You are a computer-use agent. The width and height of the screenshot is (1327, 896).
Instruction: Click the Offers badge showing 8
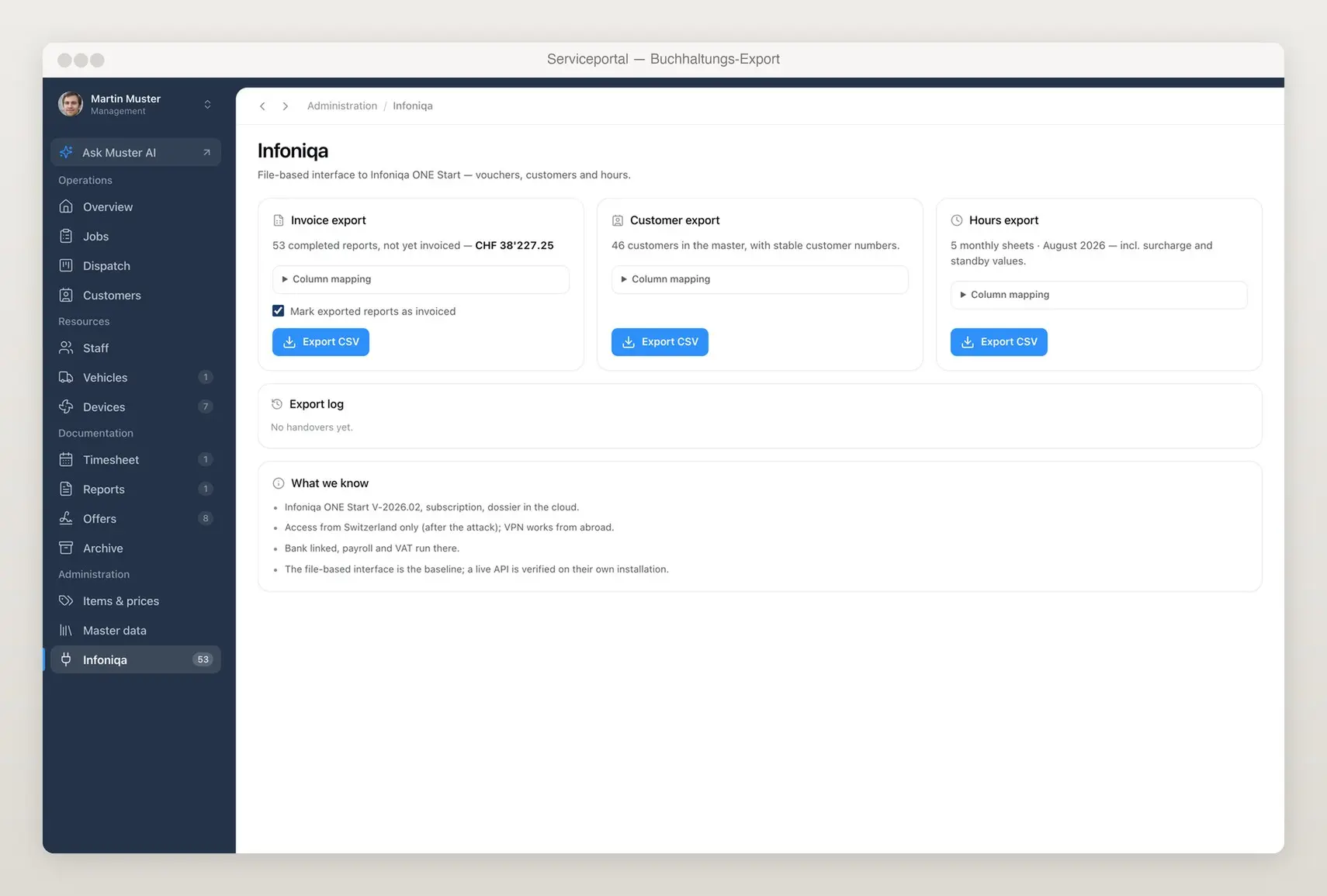tap(206, 518)
